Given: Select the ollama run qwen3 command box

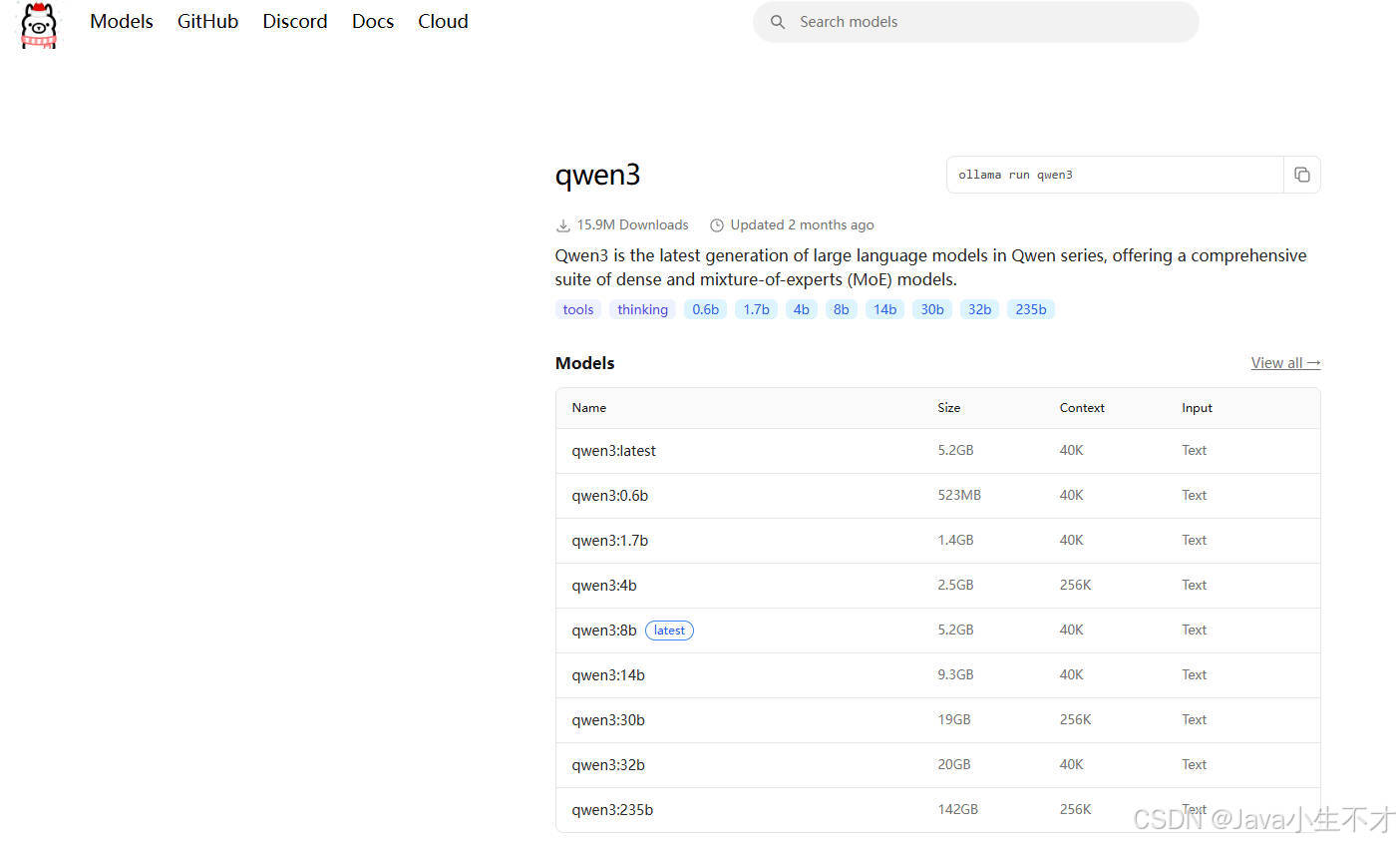Looking at the screenshot, I should tap(1115, 175).
